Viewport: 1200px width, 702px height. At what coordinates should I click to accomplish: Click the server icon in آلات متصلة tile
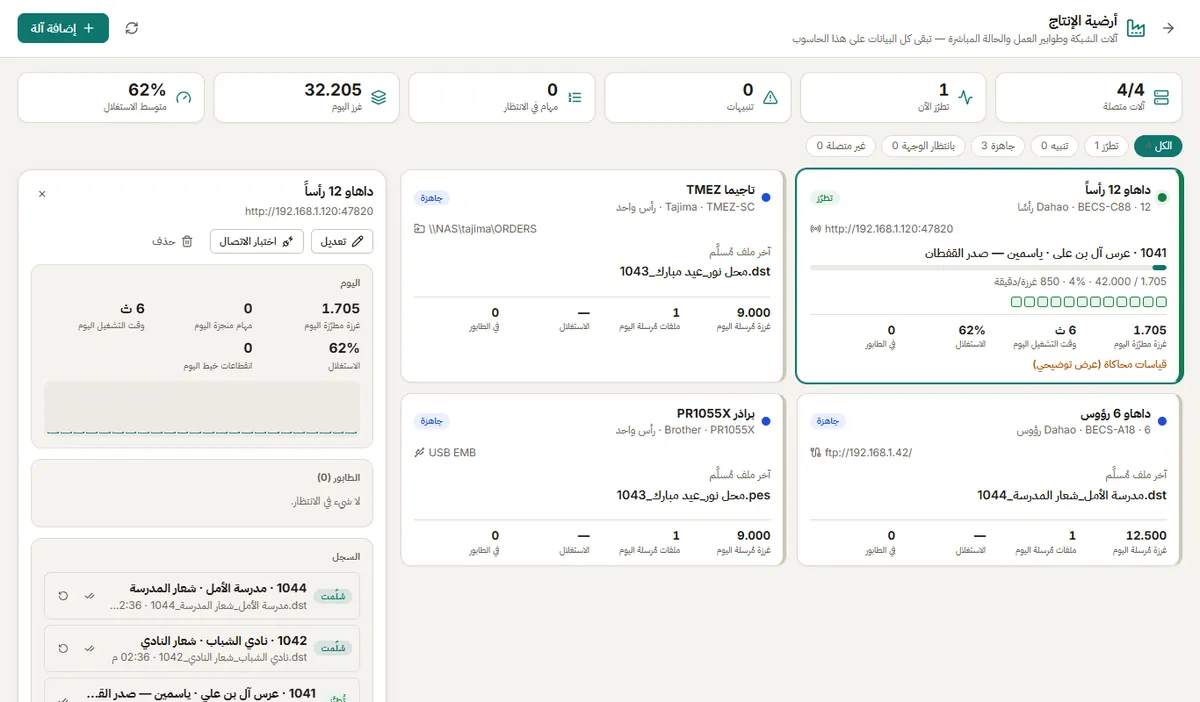(1161, 97)
